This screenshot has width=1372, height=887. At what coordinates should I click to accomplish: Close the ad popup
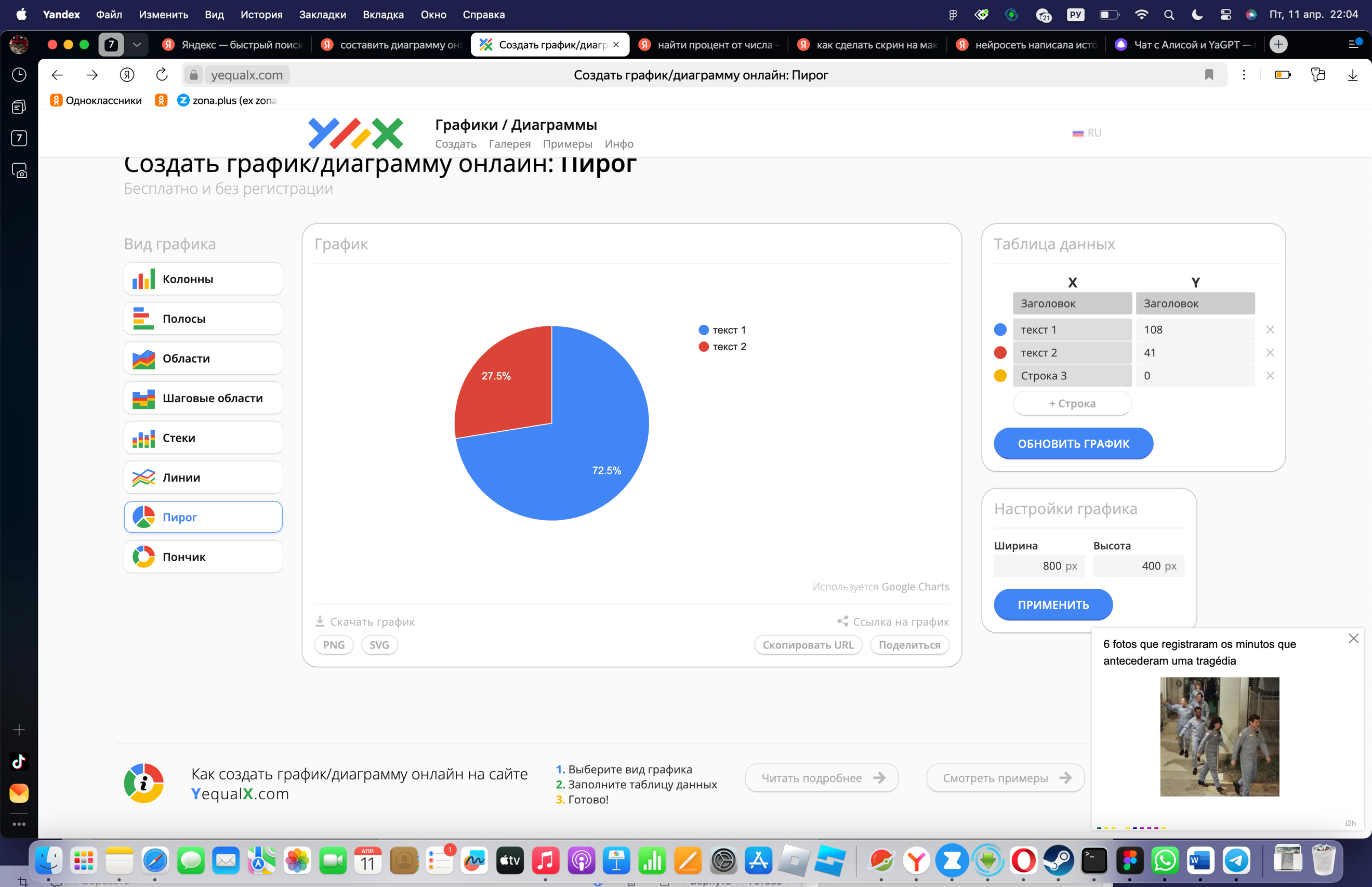click(x=1354, y=638)
